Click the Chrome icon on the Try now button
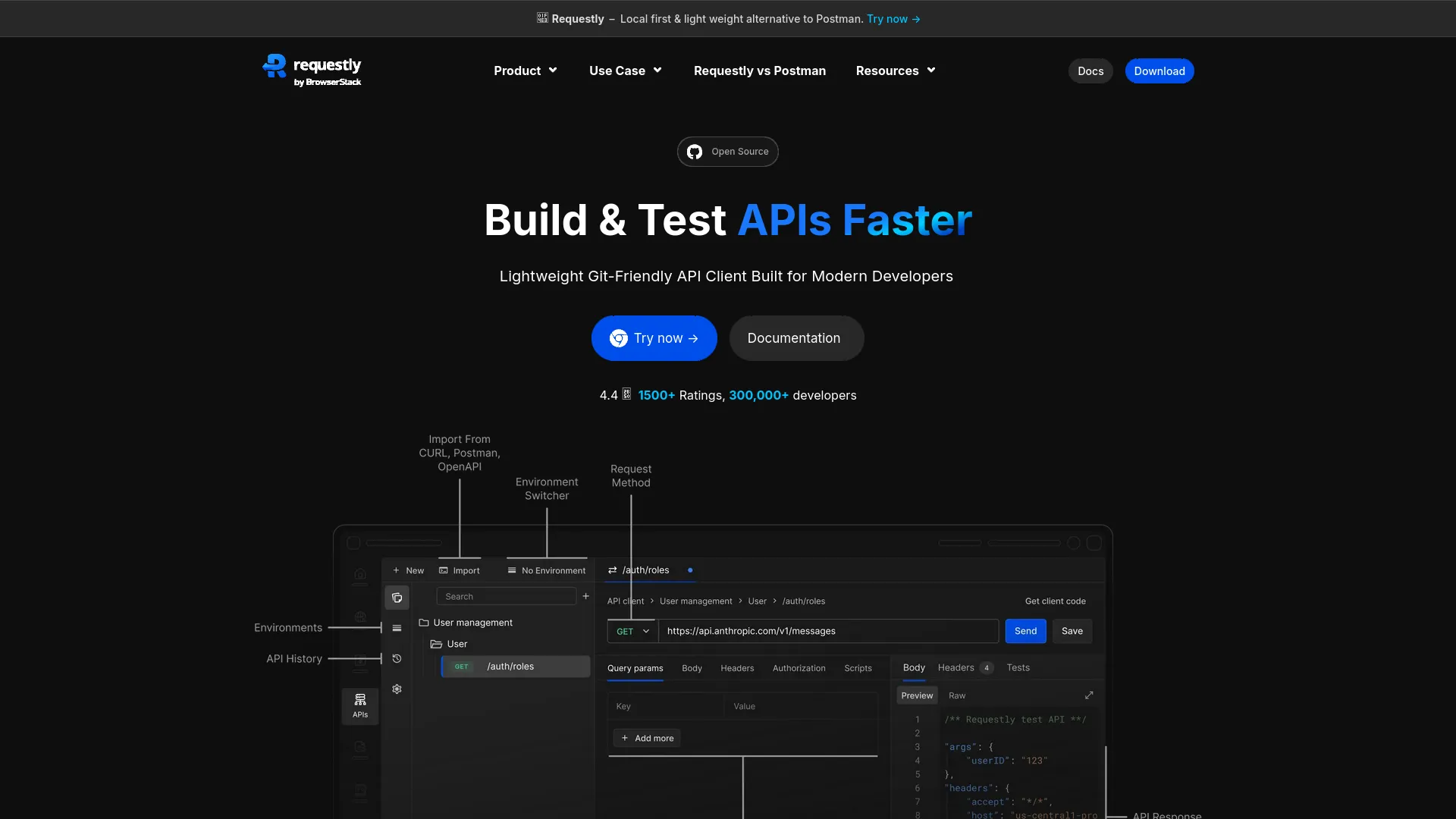 [x=619, y=338]
